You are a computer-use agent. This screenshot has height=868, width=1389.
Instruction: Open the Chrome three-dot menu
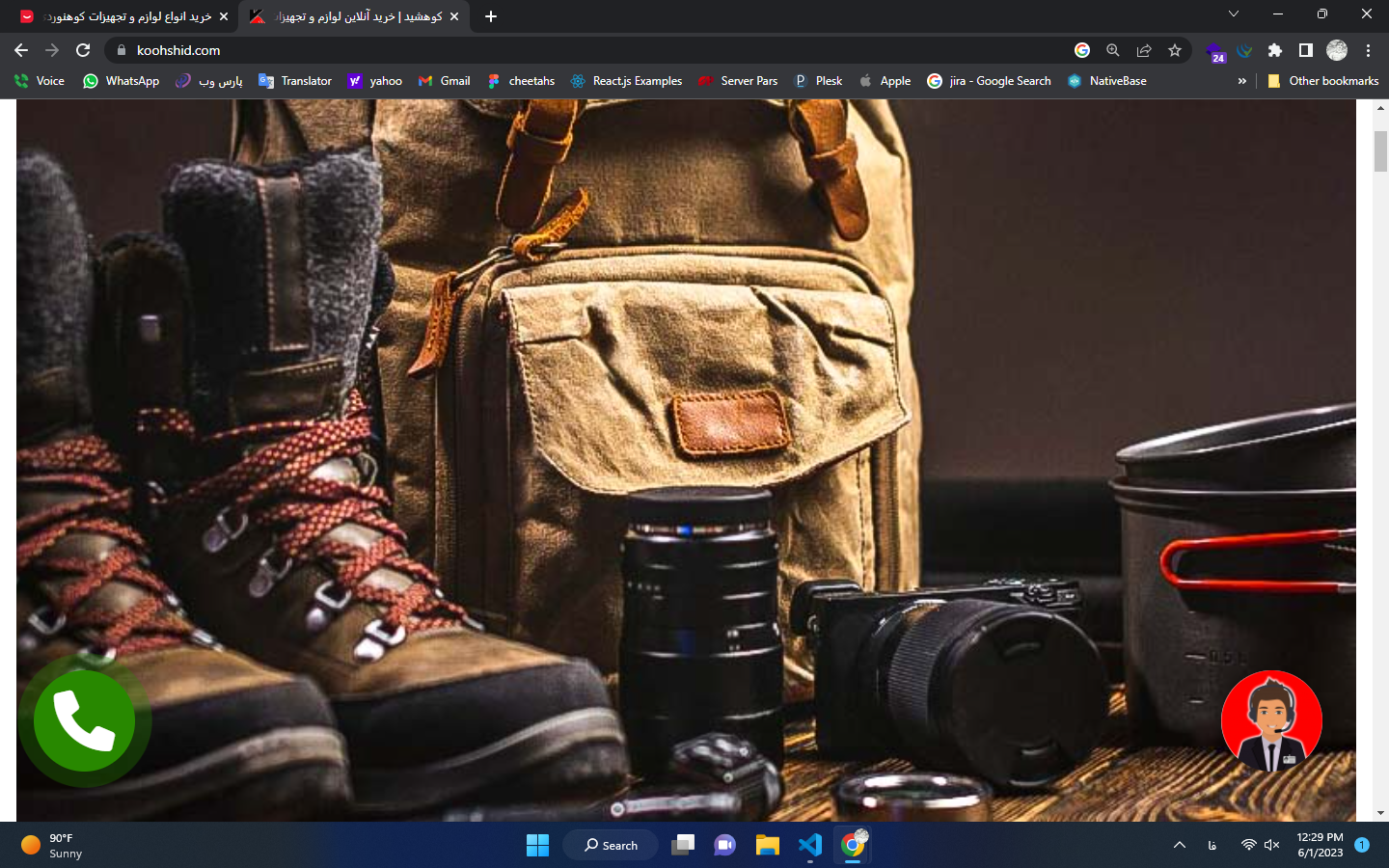point(1368,50)
